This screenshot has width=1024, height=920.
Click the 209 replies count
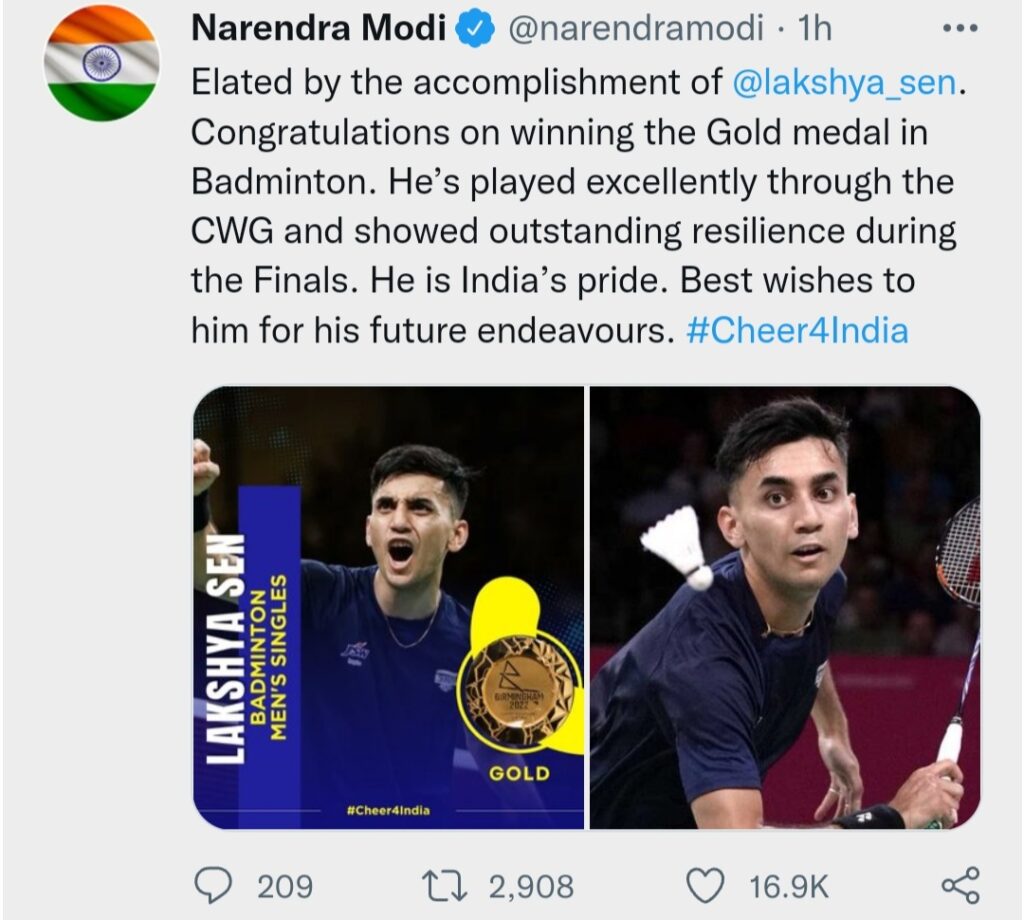pyautogui.click(x=285, y=887)
